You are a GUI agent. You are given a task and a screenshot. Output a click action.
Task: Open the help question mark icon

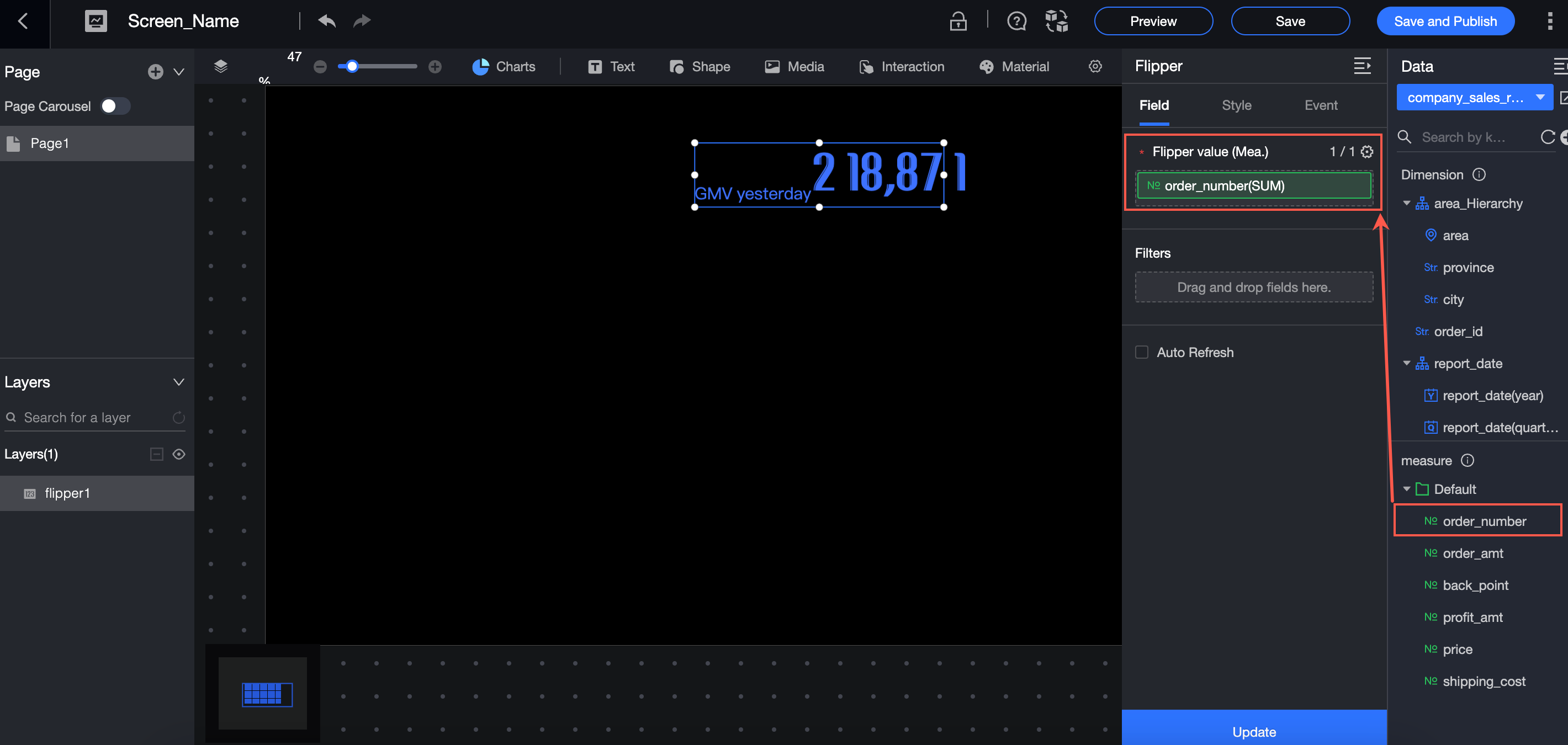[x=1016, y=22]
